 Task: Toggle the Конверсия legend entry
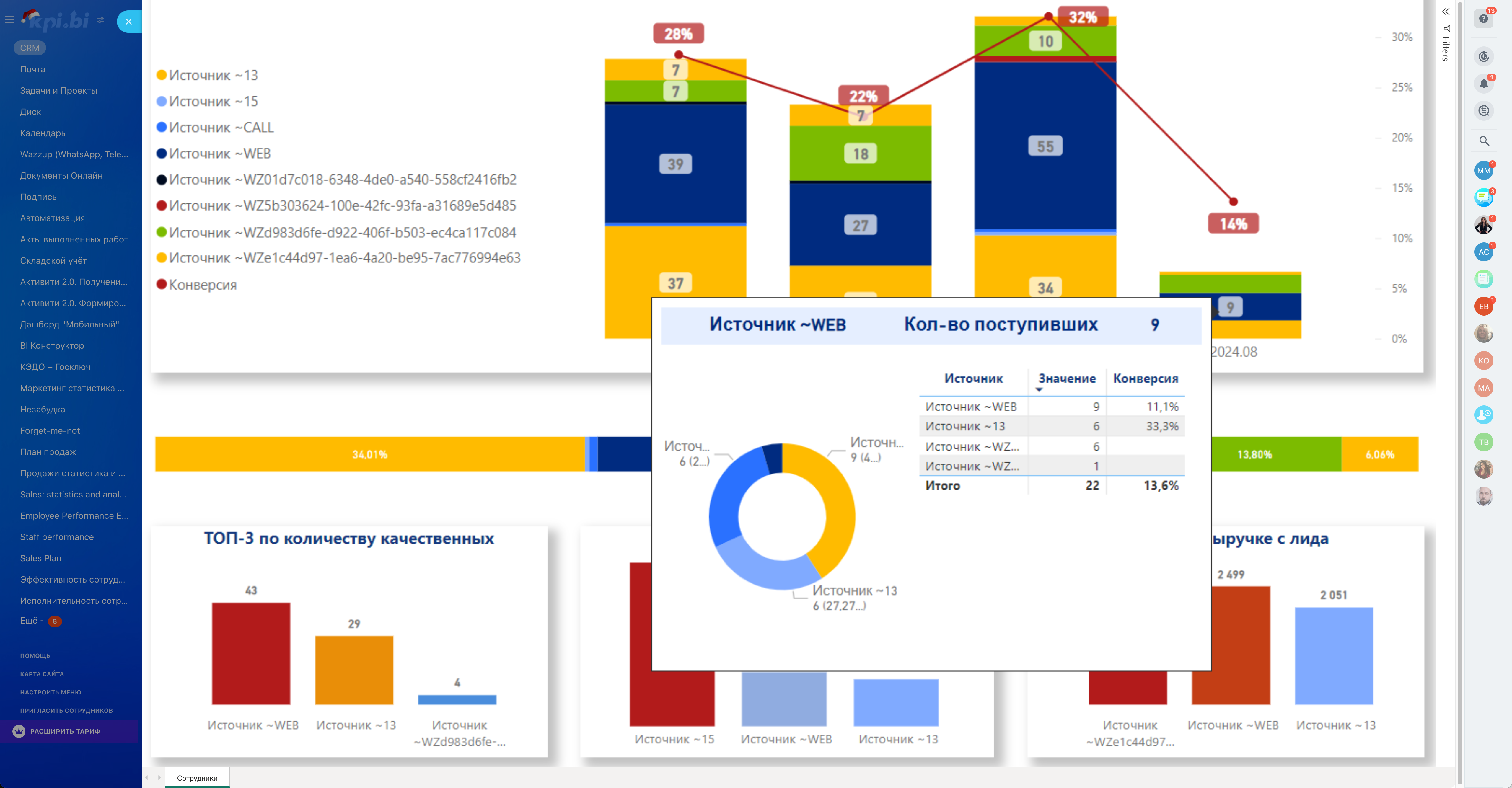[x=203, y=285]
